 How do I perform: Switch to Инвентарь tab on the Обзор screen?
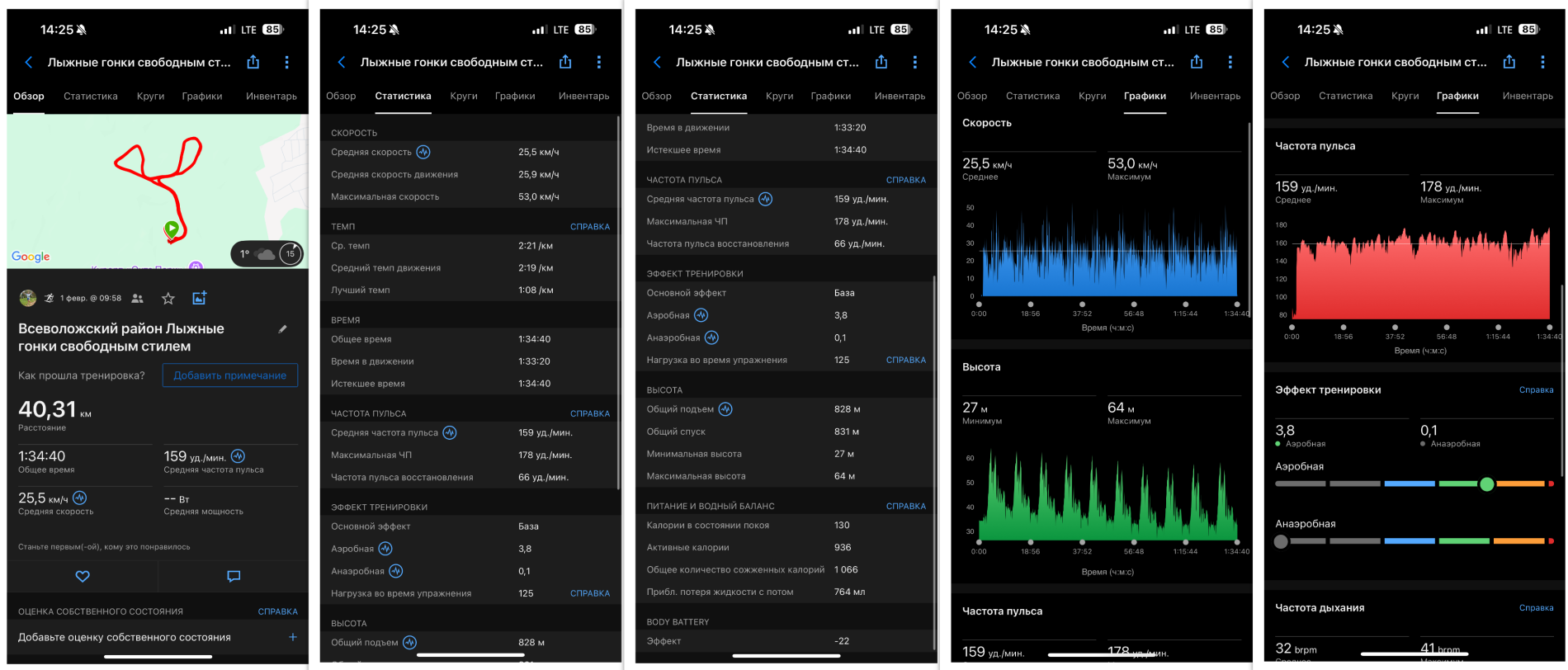272,96
